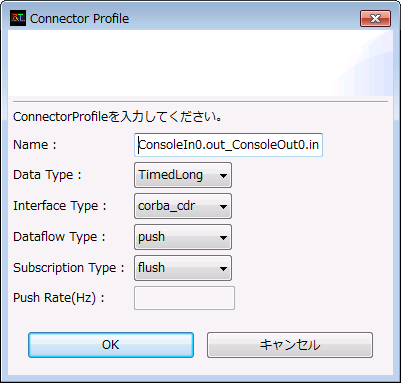This screenshot has height=383, width=401.
Task: Open the flush Subscription Type combo box
Action: coord(183,268)
